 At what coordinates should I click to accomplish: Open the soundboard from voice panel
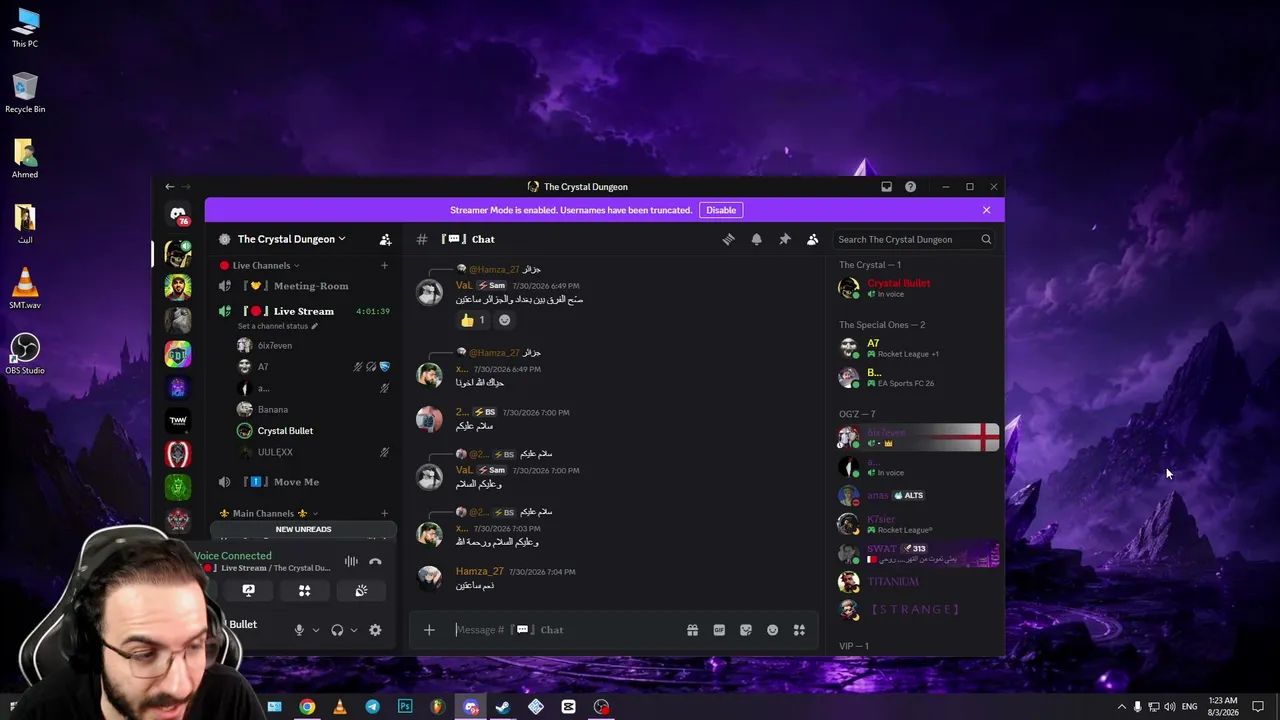tap(361, 591)
